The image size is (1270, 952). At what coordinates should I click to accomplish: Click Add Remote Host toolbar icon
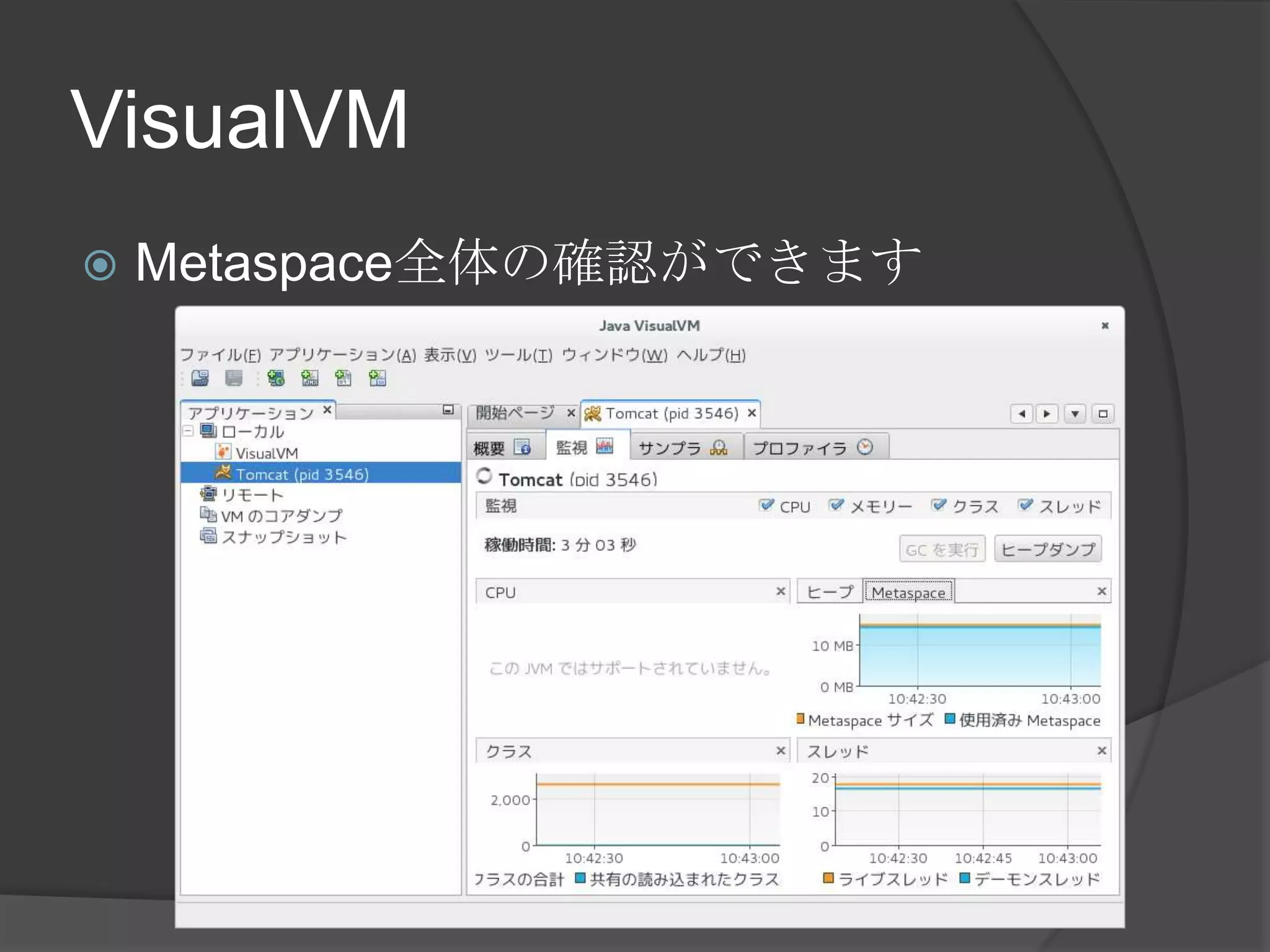[276, 378]
